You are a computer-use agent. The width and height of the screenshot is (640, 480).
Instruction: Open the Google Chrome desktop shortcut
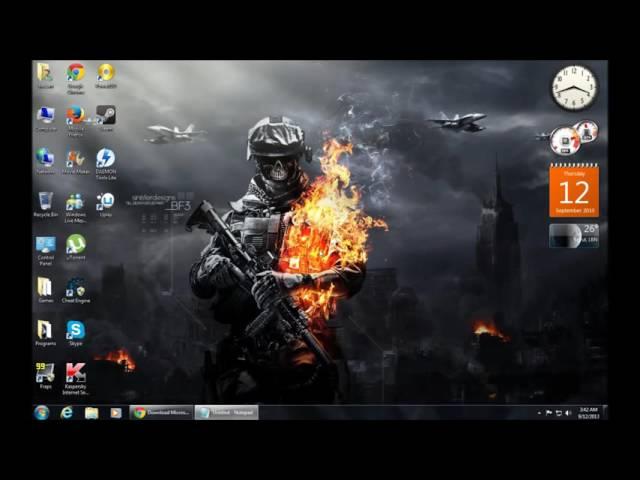click(x=76, y=78)
